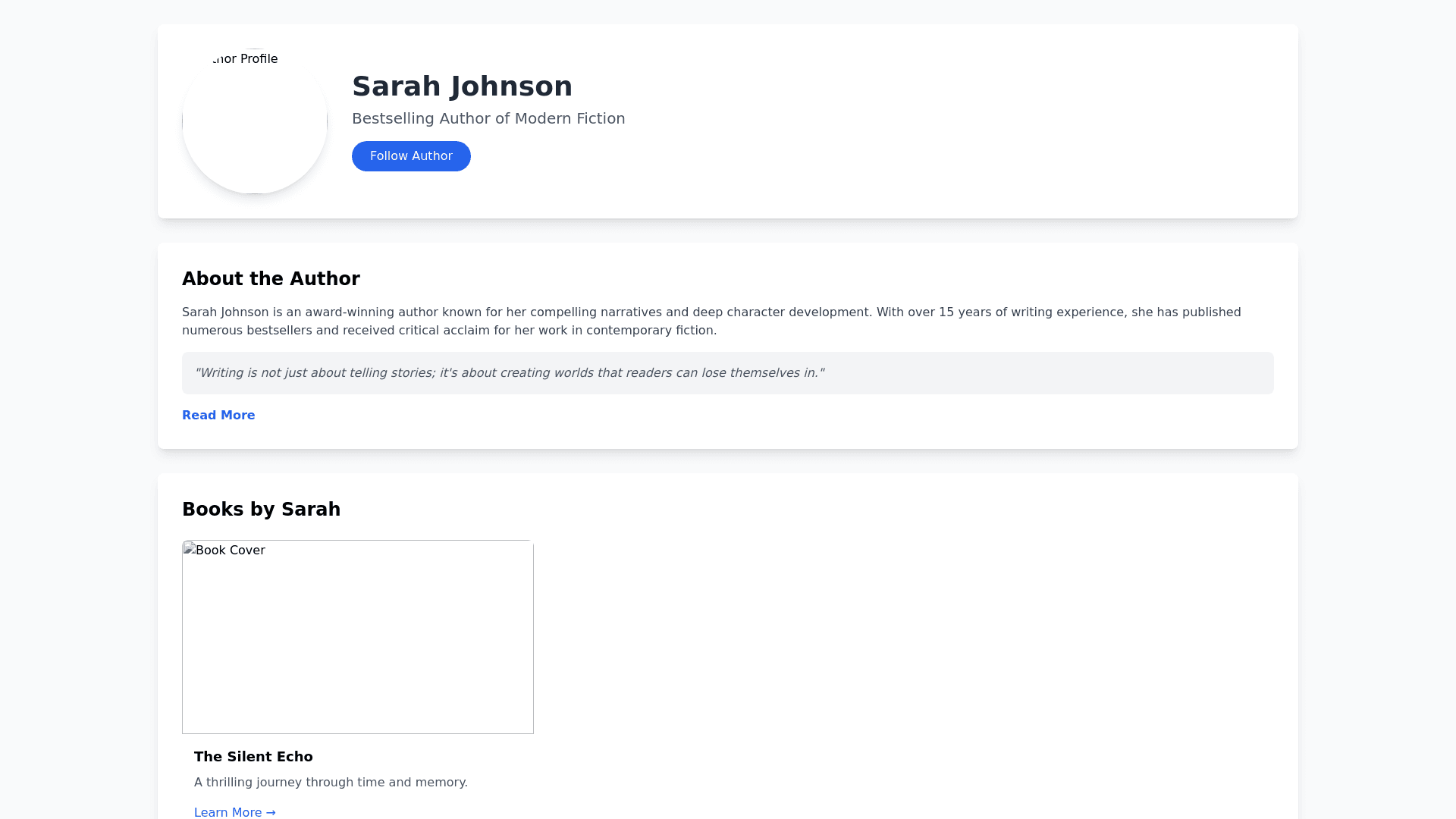Click The Silent Echo book title
The image size is (1456, 819).
[253, 757]
